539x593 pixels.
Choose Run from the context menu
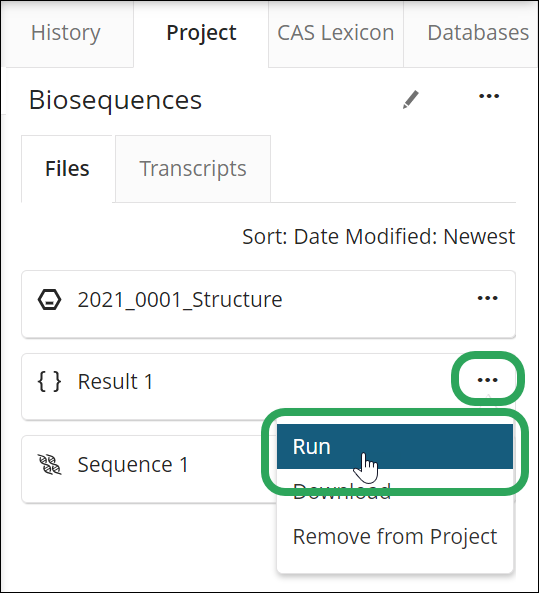pos(395,447)
